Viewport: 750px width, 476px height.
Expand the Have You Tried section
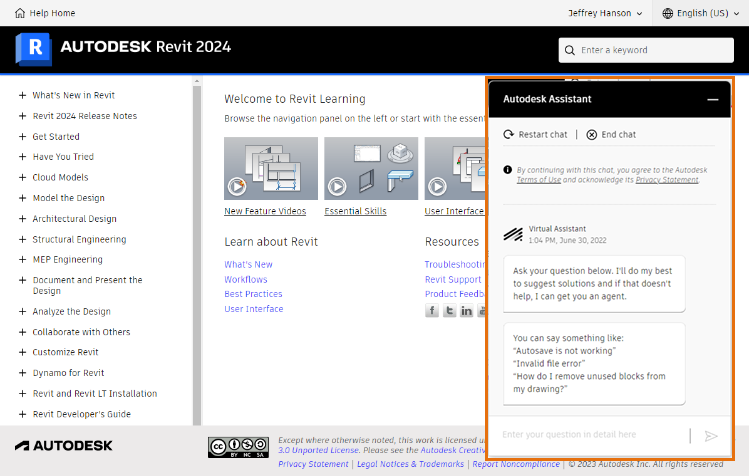pyautogui.click(x=22, y=156)
